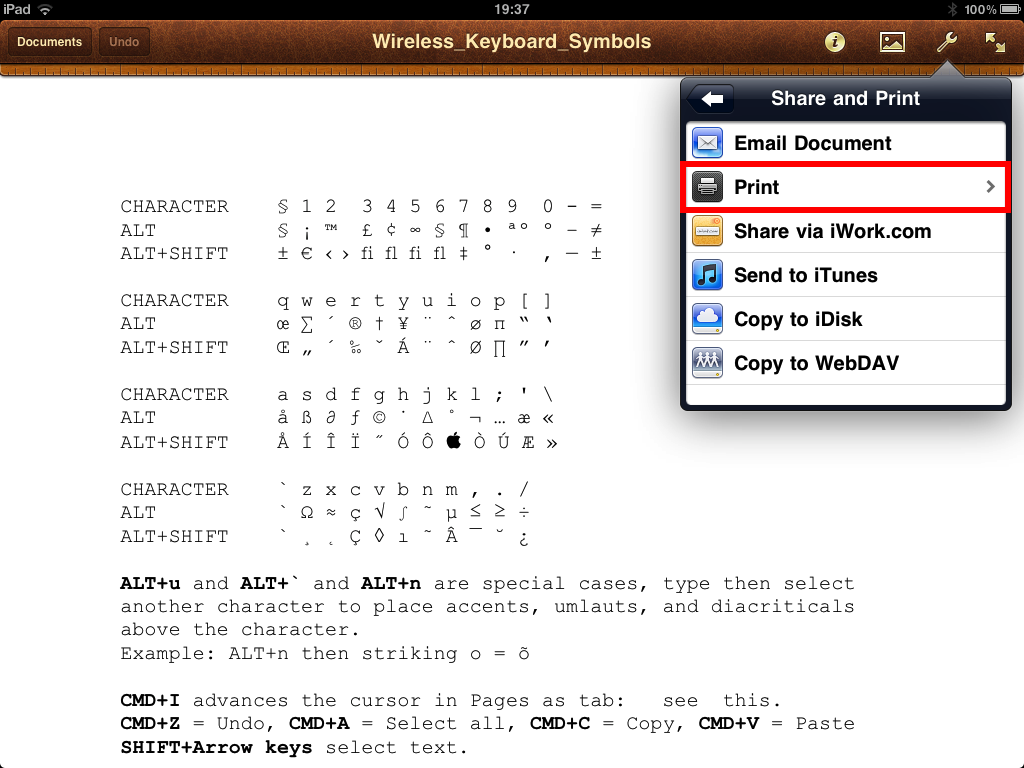Select the Email Document option
This screenshot has width=1024, height=768.
point(812,143)
